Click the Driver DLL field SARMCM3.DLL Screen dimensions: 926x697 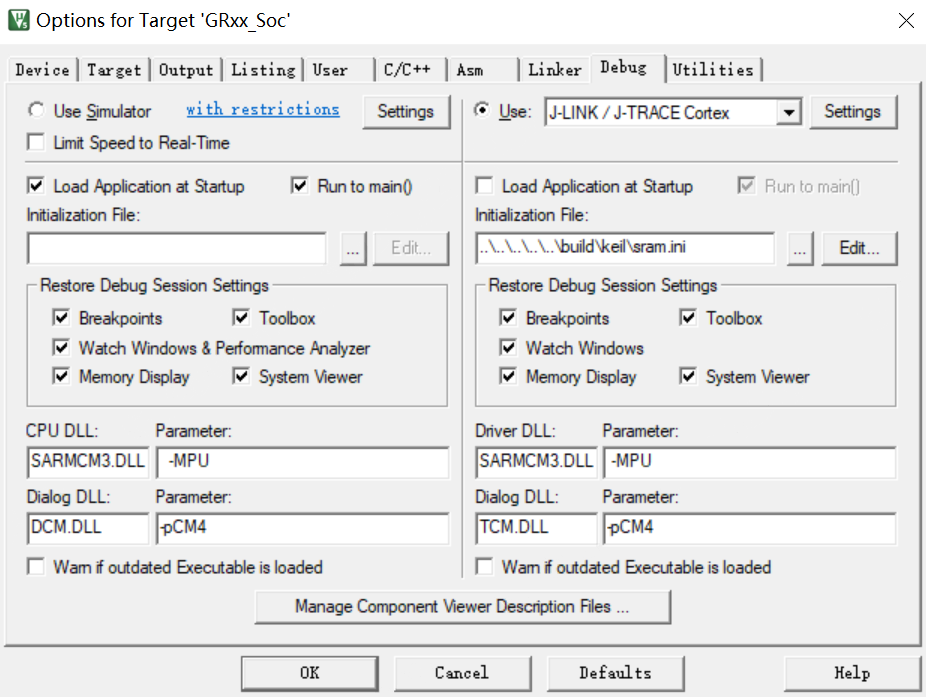[x=536, y=462]
